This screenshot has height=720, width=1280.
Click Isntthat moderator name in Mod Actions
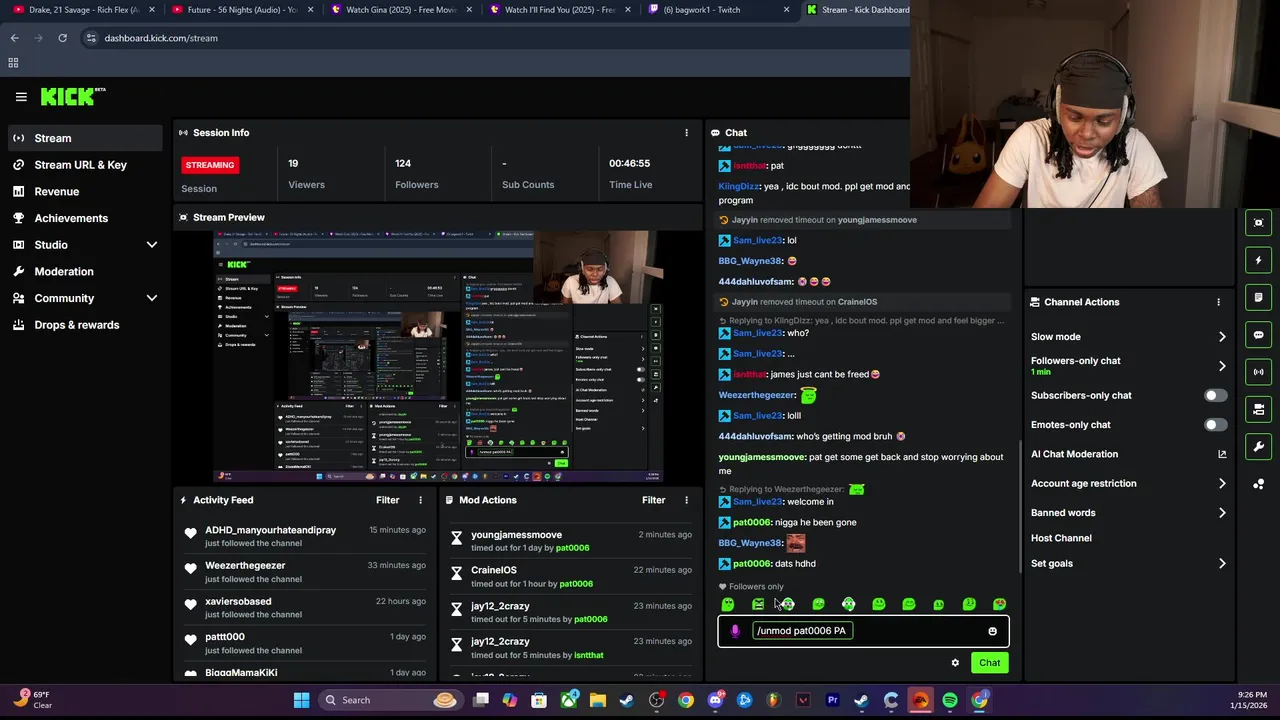589,655
